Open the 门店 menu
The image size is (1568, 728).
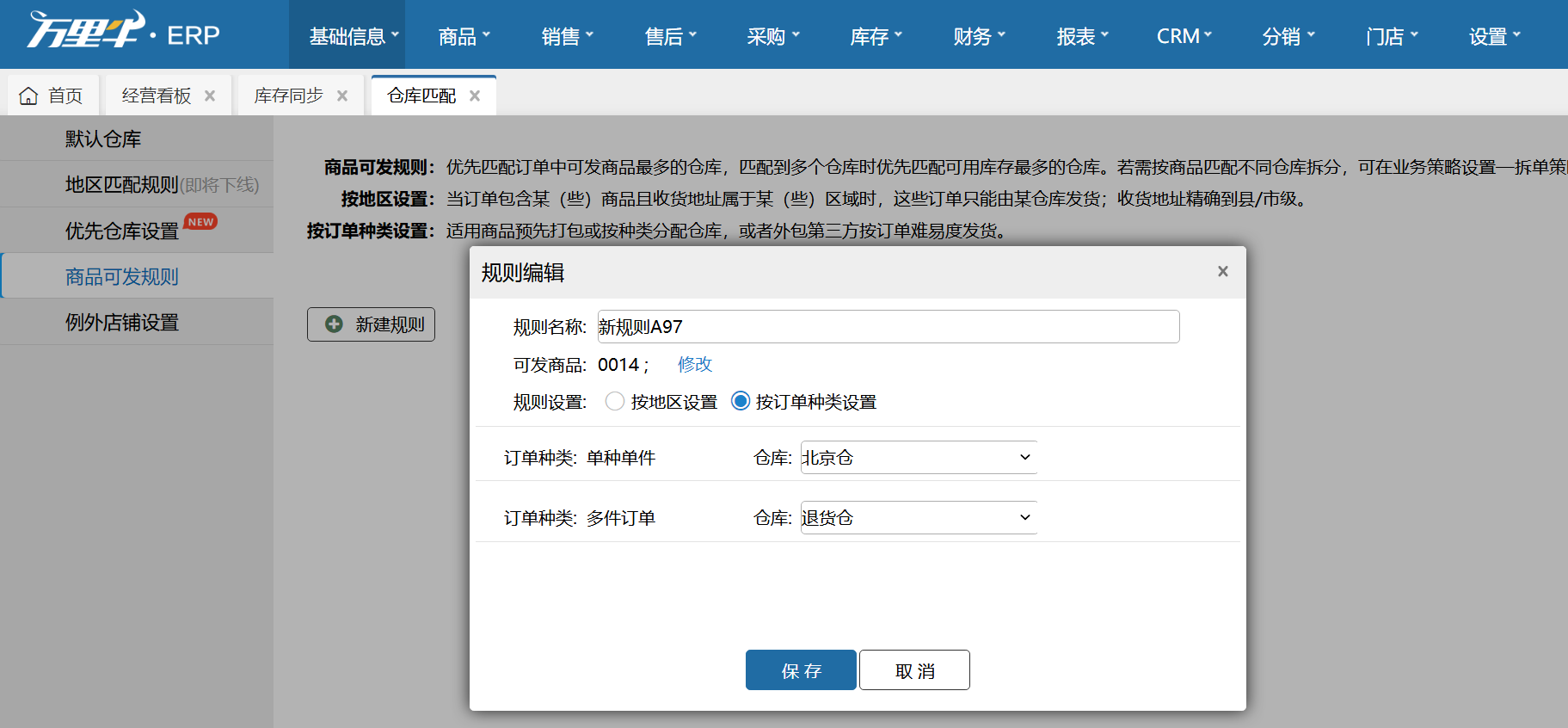click(x=1392, y=36)
